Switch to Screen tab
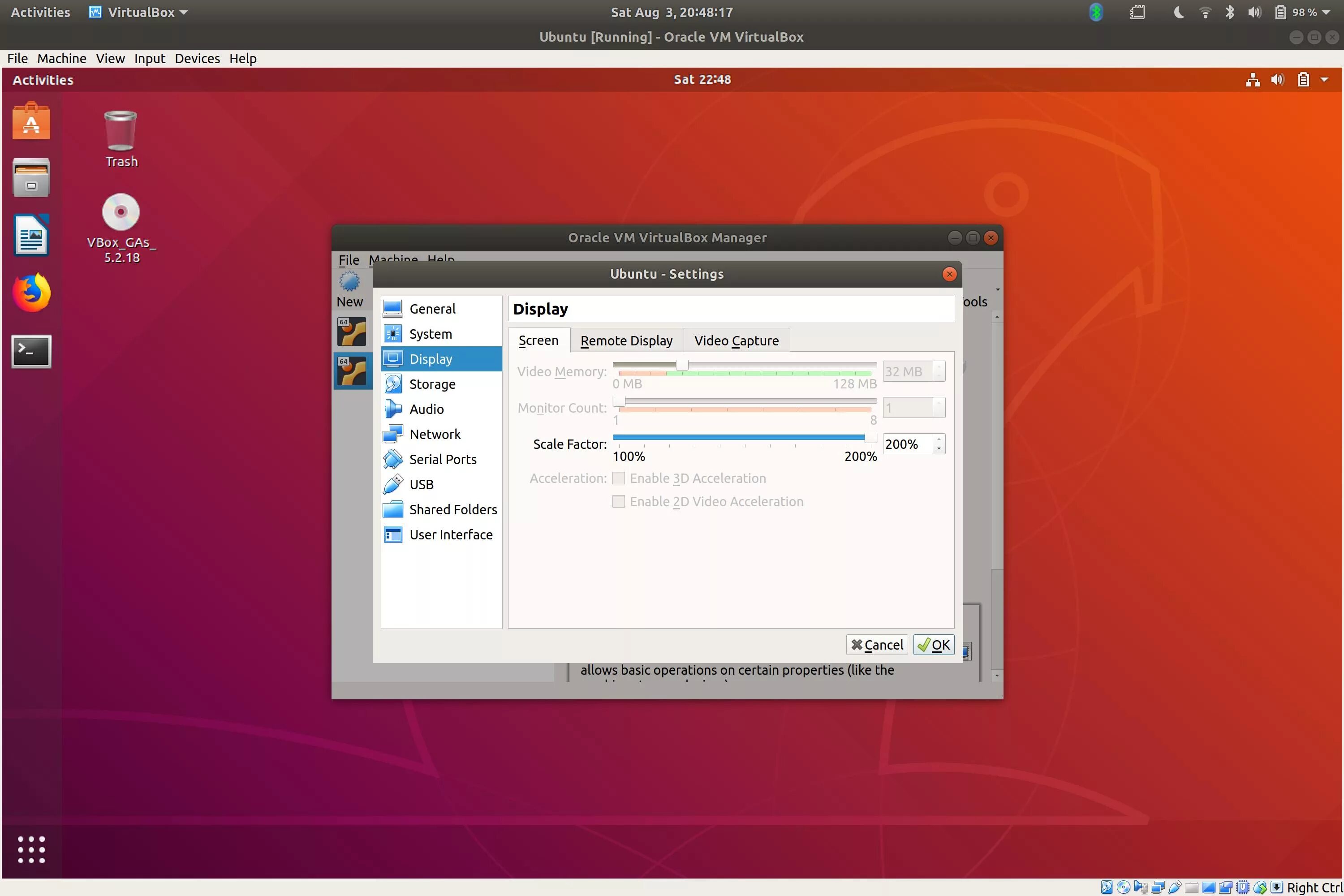The height and width of the screenshot is (896, 1344). coord(538,340)
